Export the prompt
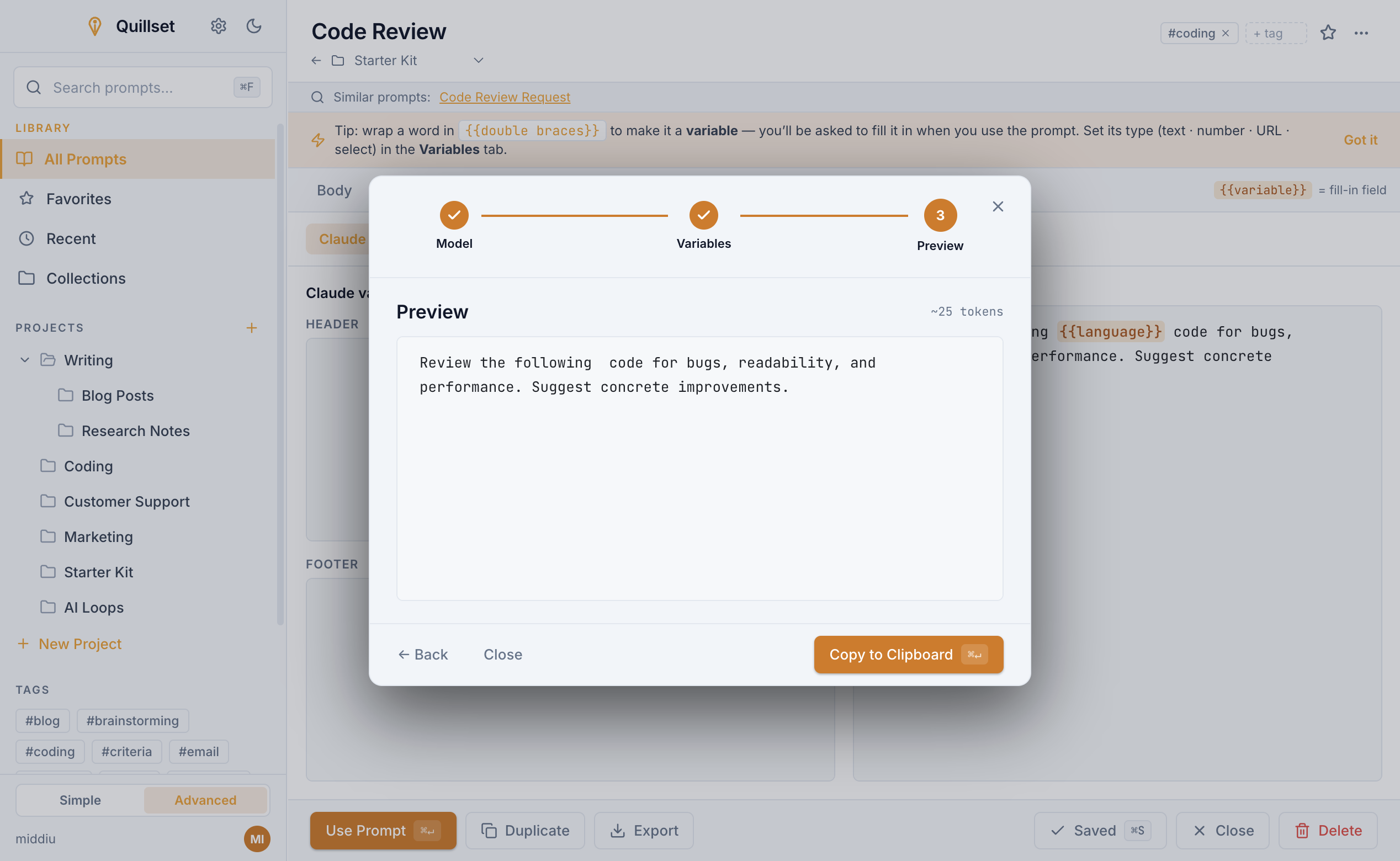The width and height of the screenshot is (1400, 861). pyautogui.click(x=644, y=830)
